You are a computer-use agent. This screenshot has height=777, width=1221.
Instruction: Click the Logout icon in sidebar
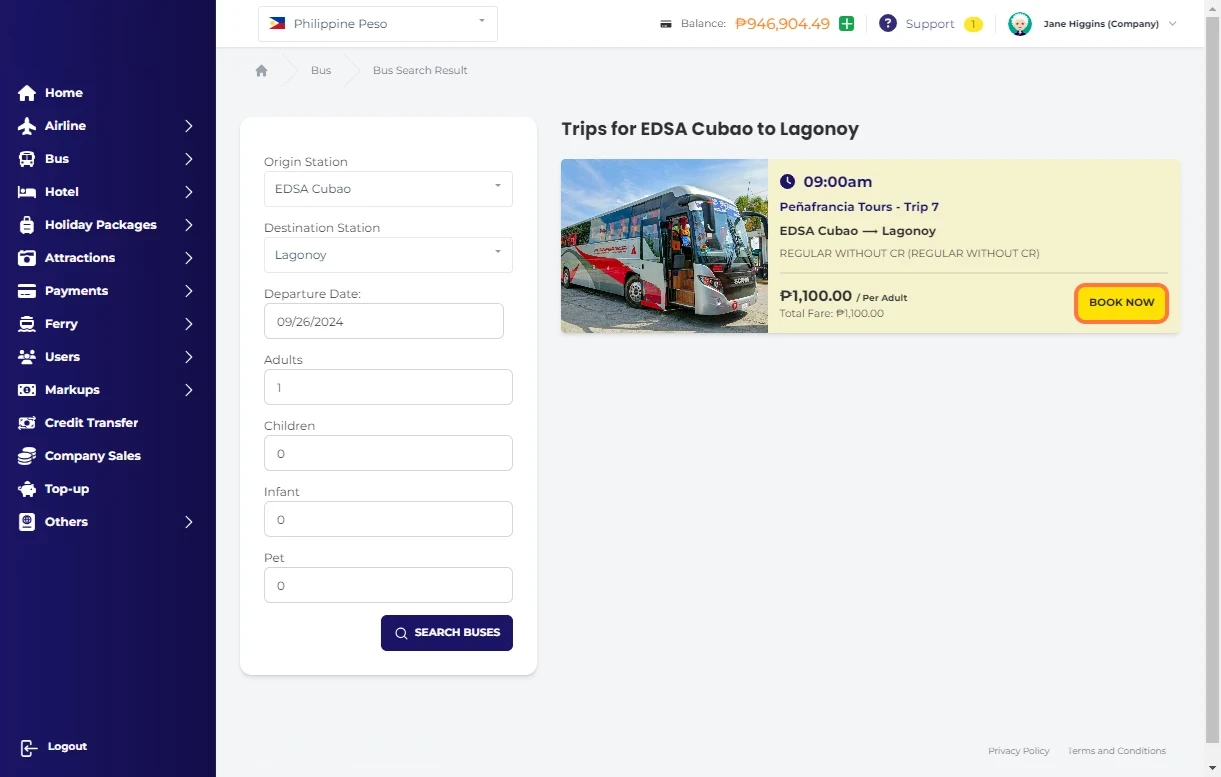point(28,747)
